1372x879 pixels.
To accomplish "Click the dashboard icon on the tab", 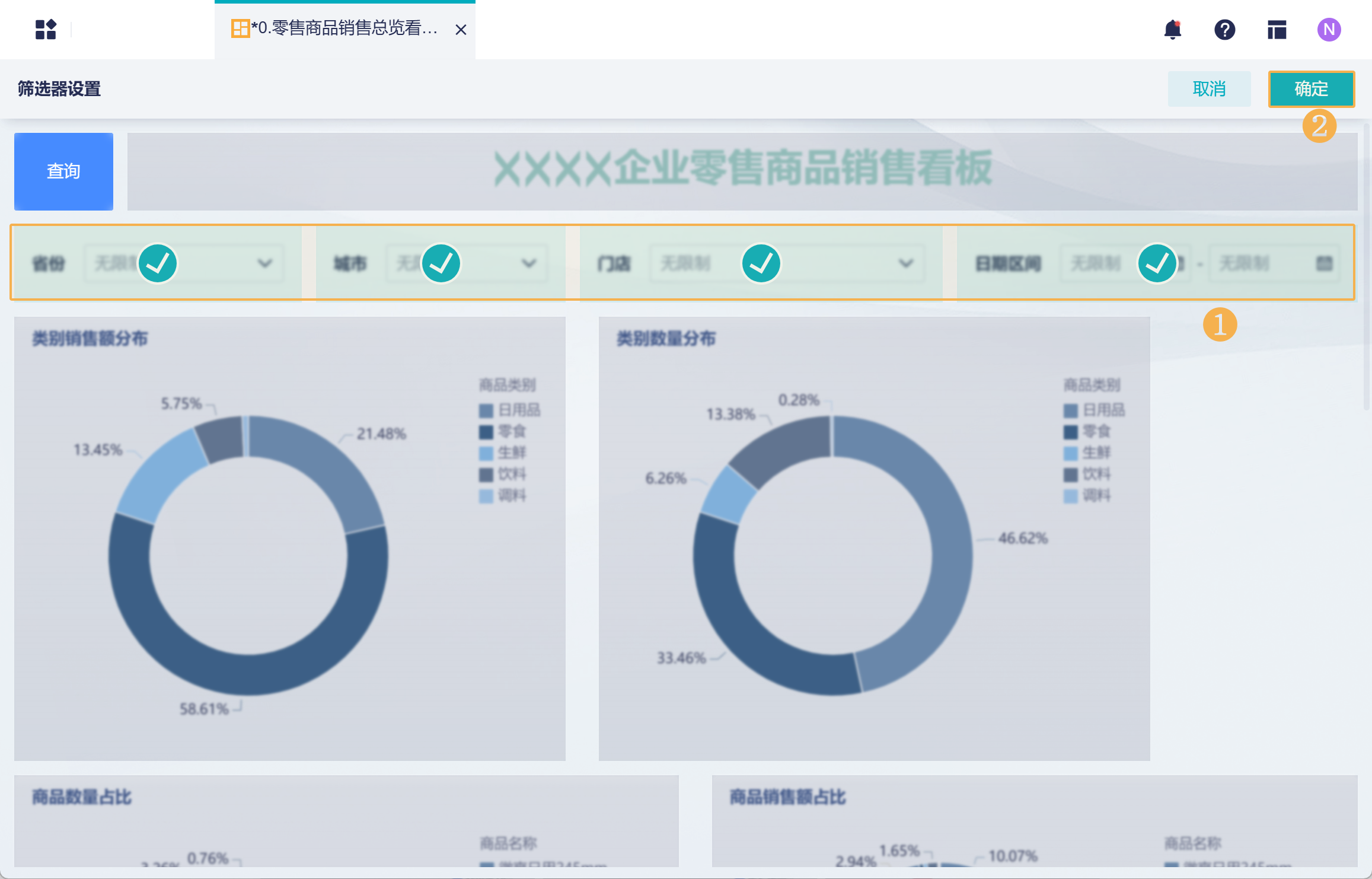I will (x=240, y=28).
